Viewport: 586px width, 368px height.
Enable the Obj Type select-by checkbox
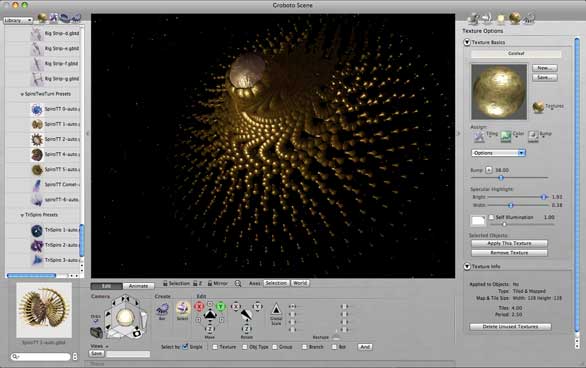click(245, 347)
